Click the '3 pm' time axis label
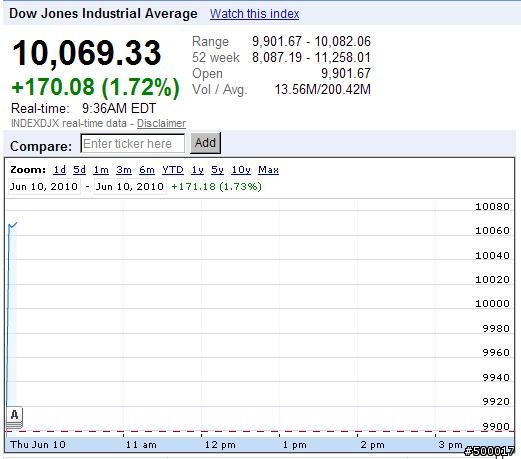Screen dimensions: 521x459 450,445
